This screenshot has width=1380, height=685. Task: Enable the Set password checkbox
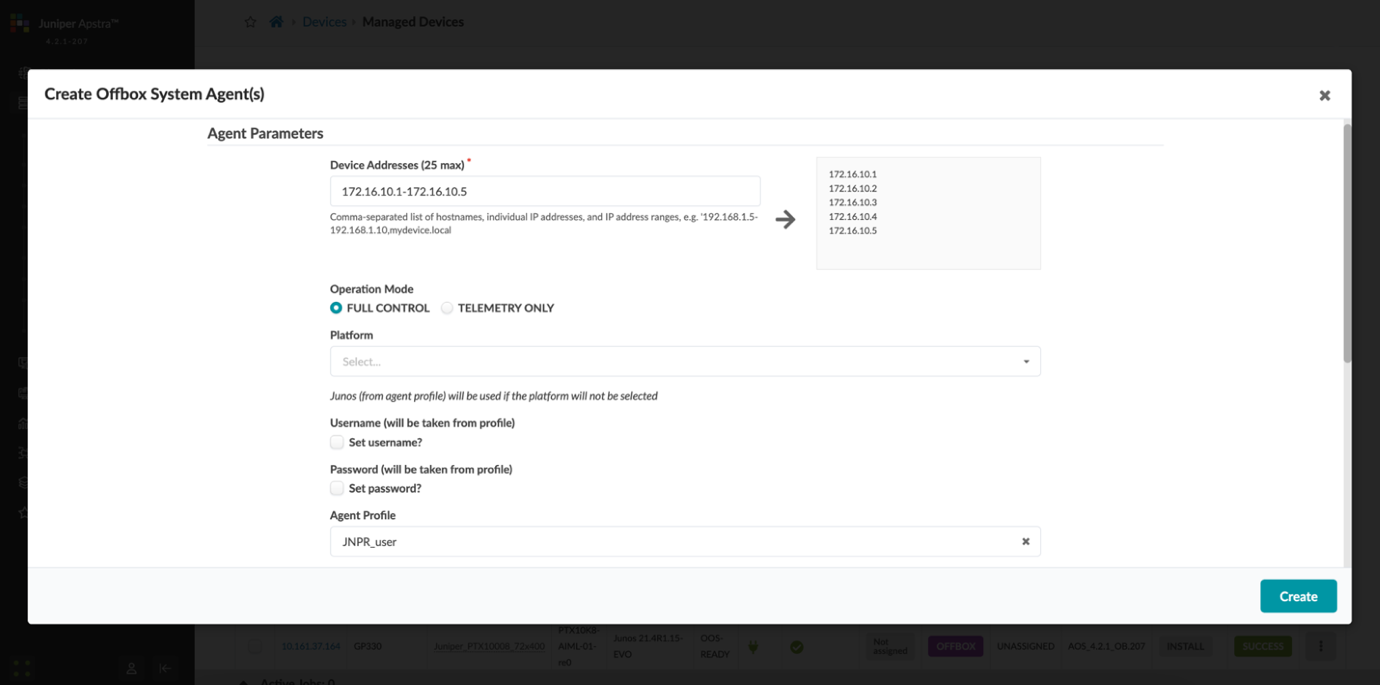[x=337, y=488]
